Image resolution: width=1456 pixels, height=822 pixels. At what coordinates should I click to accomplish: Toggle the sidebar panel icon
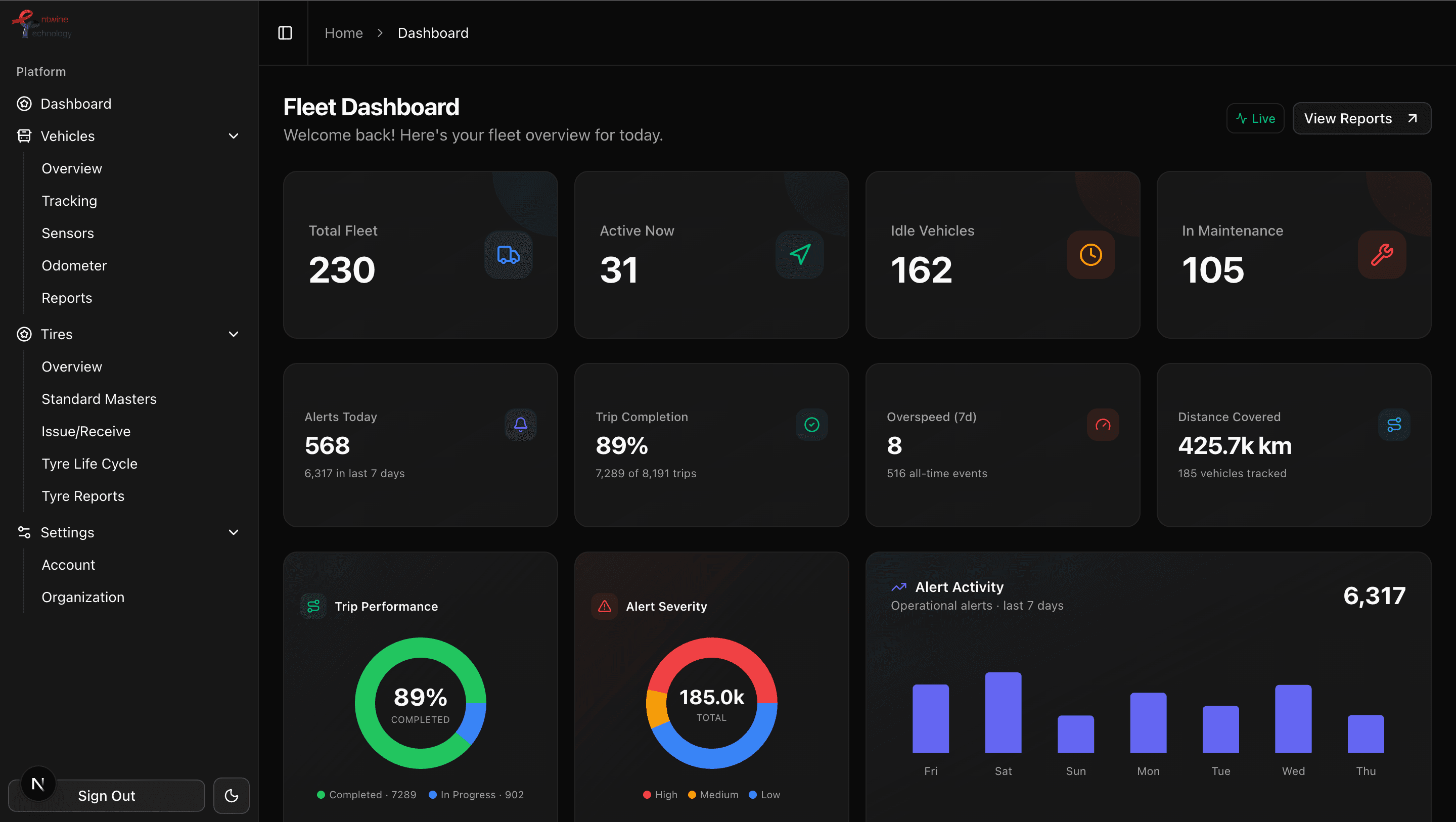coord(285,33)
